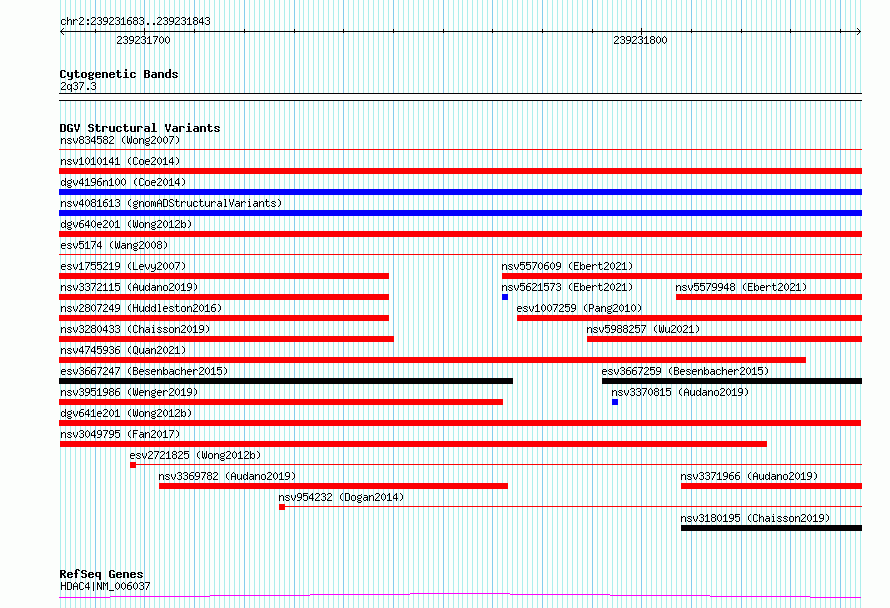Click the small blue nsv3370815 marker

click(615, 402)
